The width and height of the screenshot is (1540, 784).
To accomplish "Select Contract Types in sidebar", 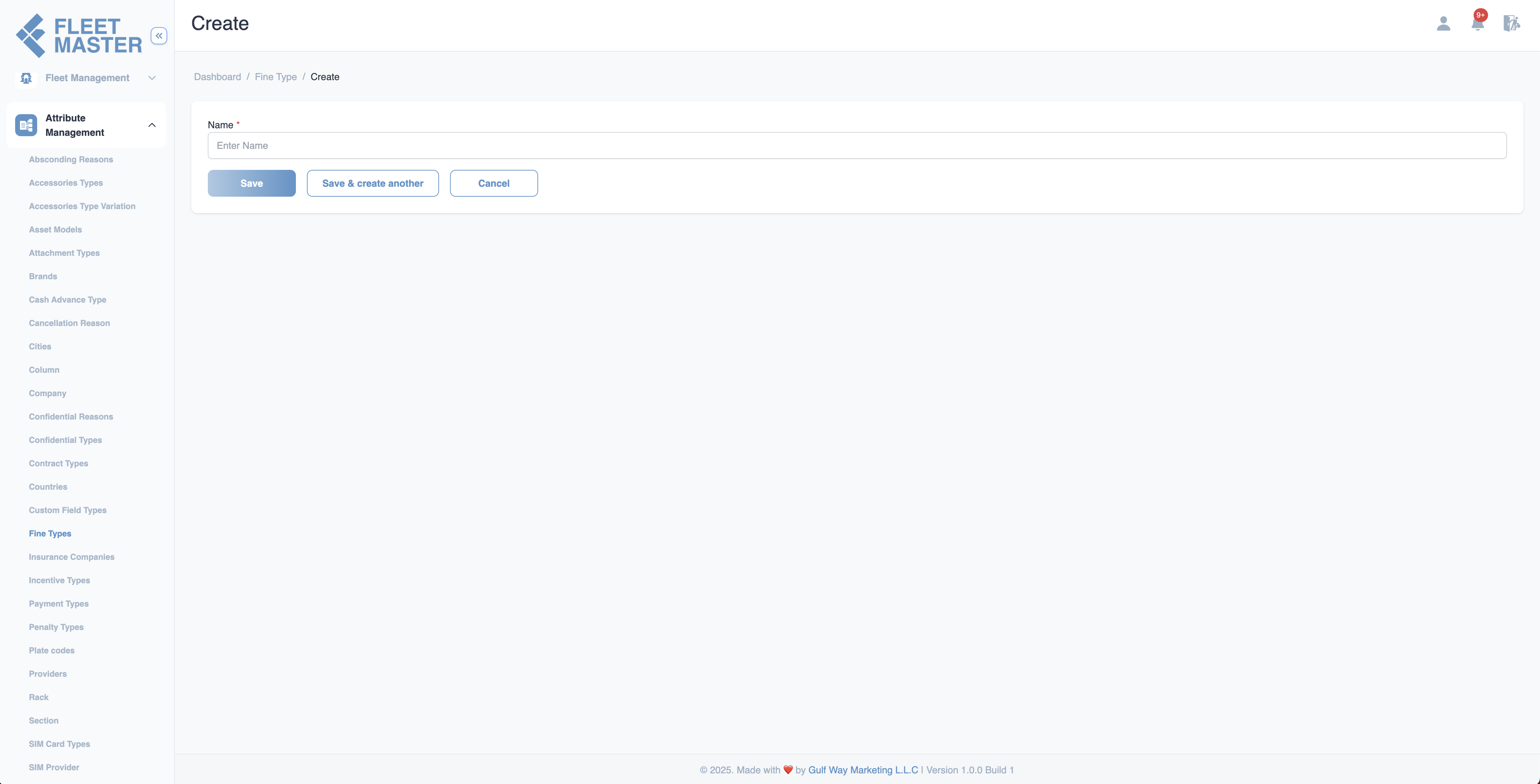I will (58, 463).
